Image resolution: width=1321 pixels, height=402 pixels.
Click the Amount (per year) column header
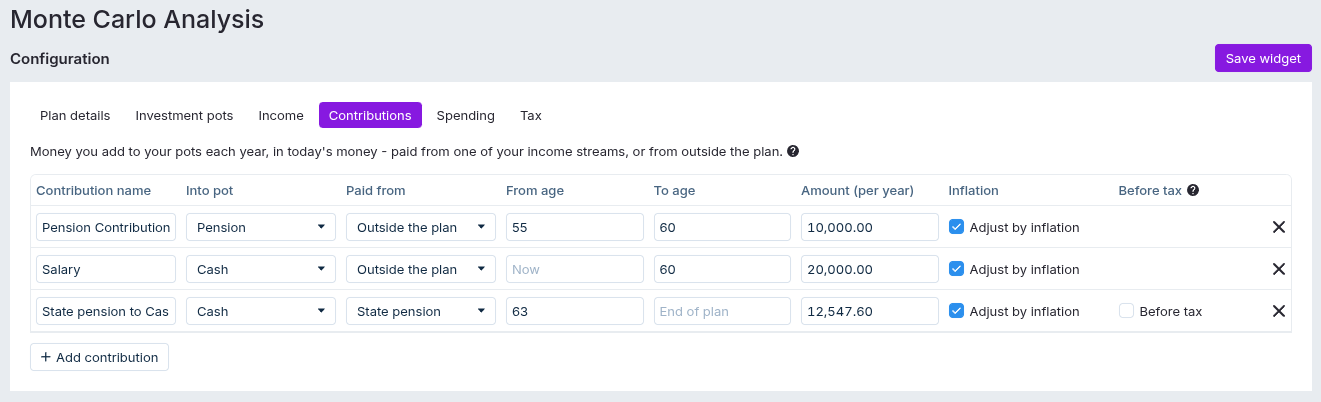click(x=855, y=190)
